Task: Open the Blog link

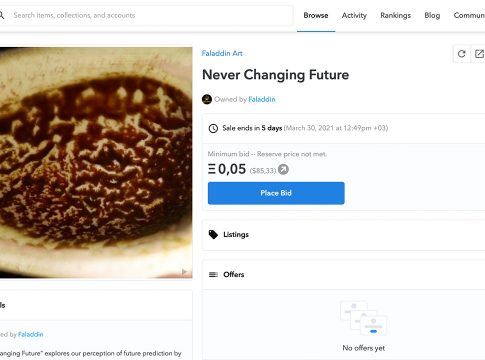Action: 432,15
